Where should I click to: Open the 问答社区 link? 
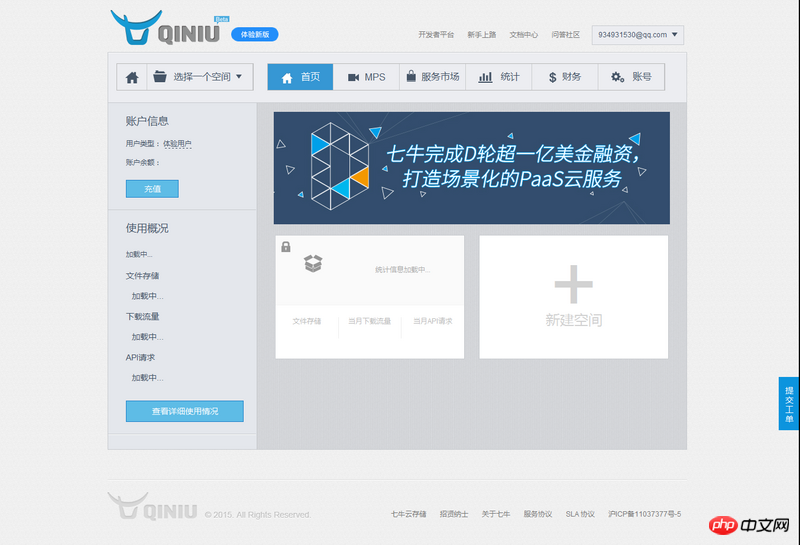click(x=565, y=35)
